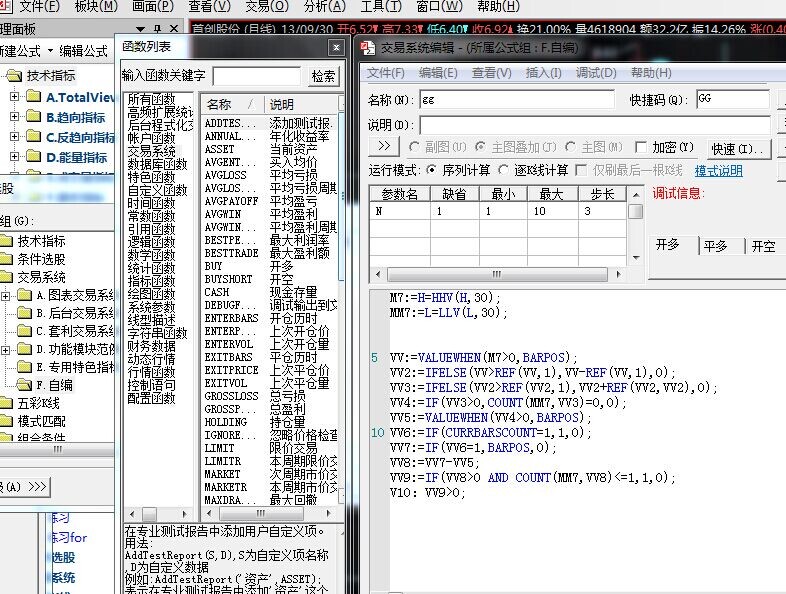The height and width of the screenshot is (594, 786).
Task: Select the 主图叠加 radio button
Action: (x=480, y=147)
